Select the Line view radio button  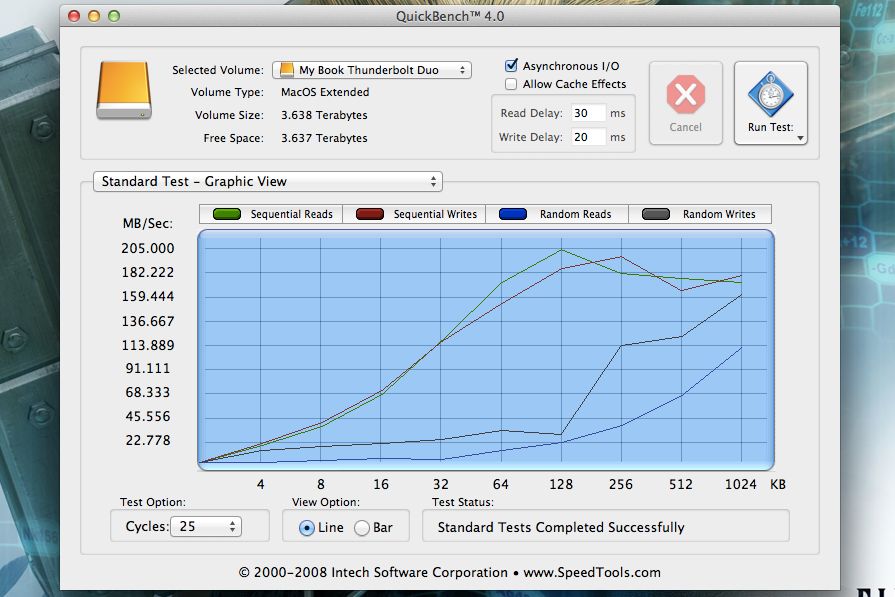[x=307, y=528]
